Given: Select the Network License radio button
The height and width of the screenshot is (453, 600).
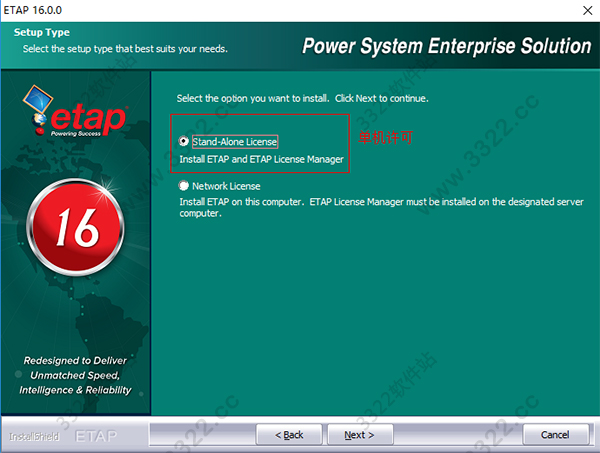Looking at the screenshot, I should point(184,186).
